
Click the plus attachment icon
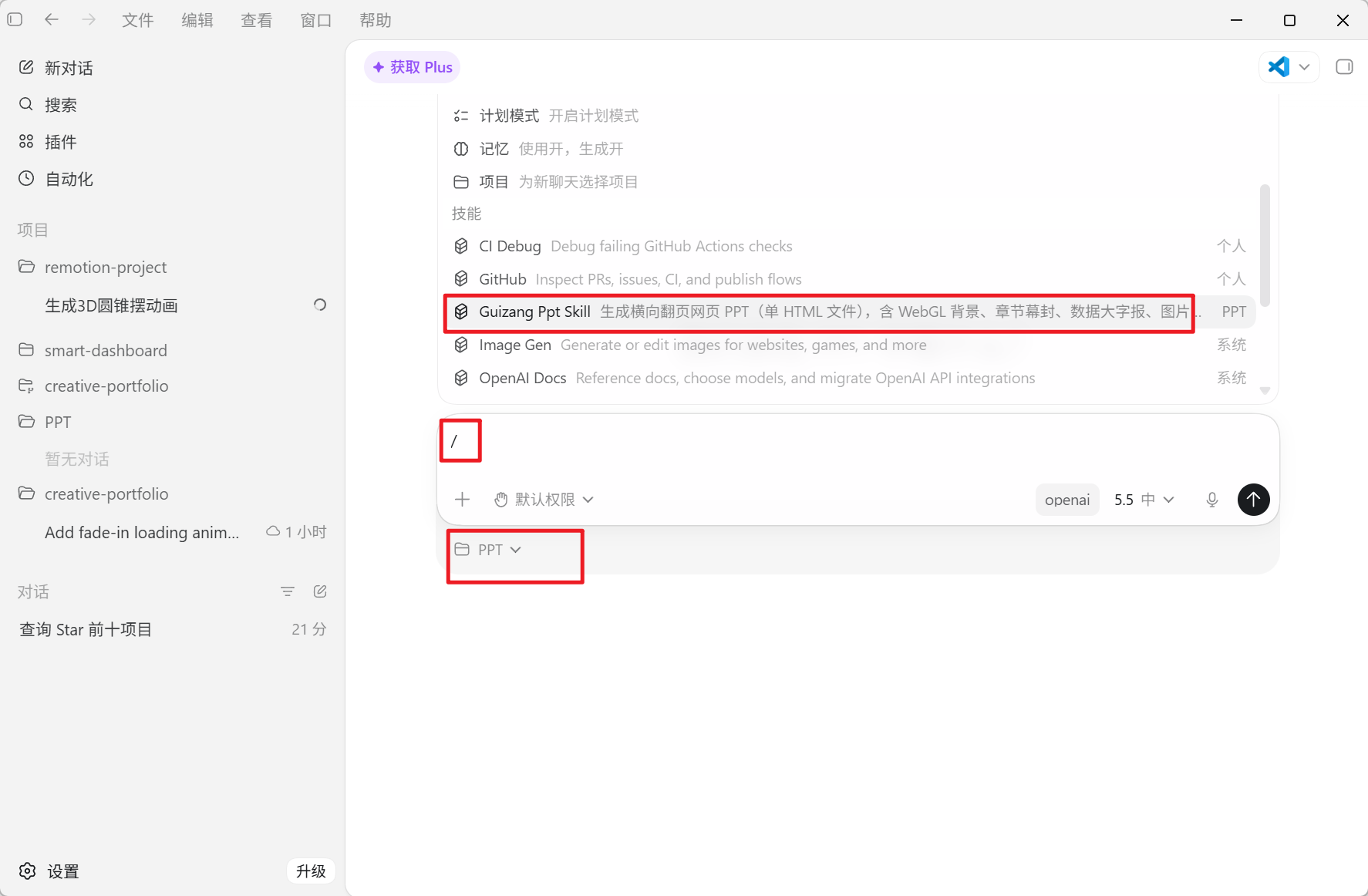click(x=463, y=500)
